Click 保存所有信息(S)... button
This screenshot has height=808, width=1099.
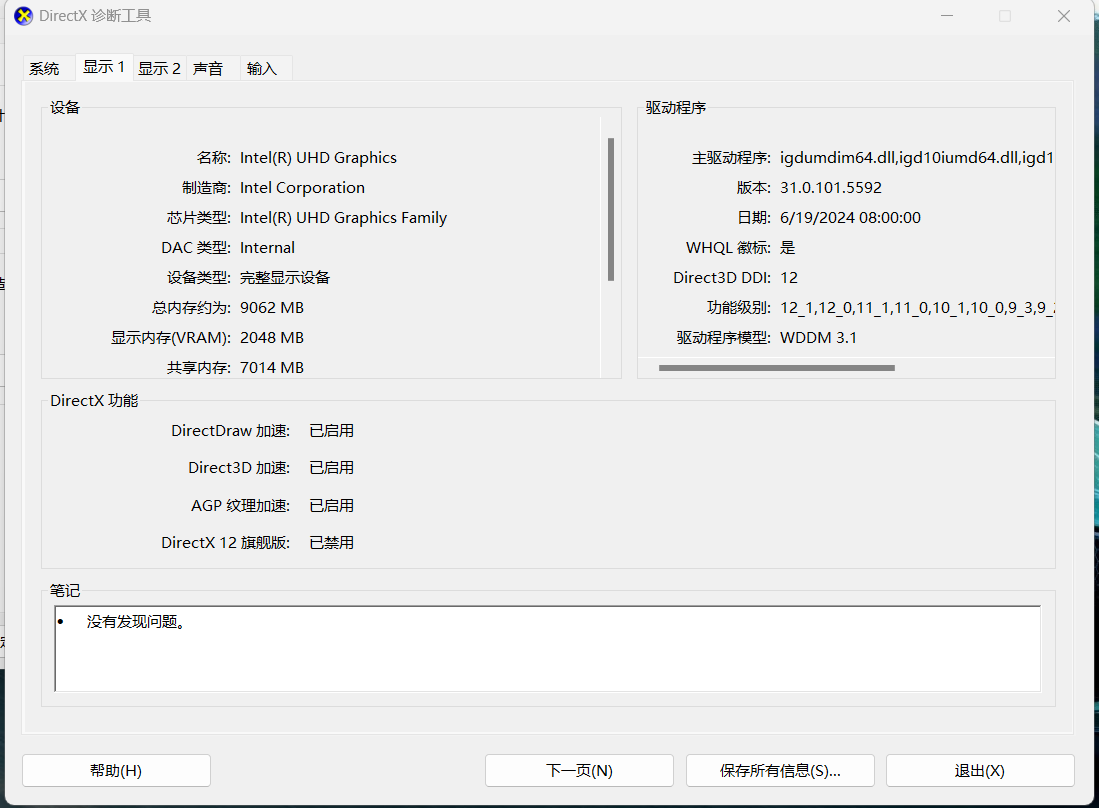coord(780,770)
